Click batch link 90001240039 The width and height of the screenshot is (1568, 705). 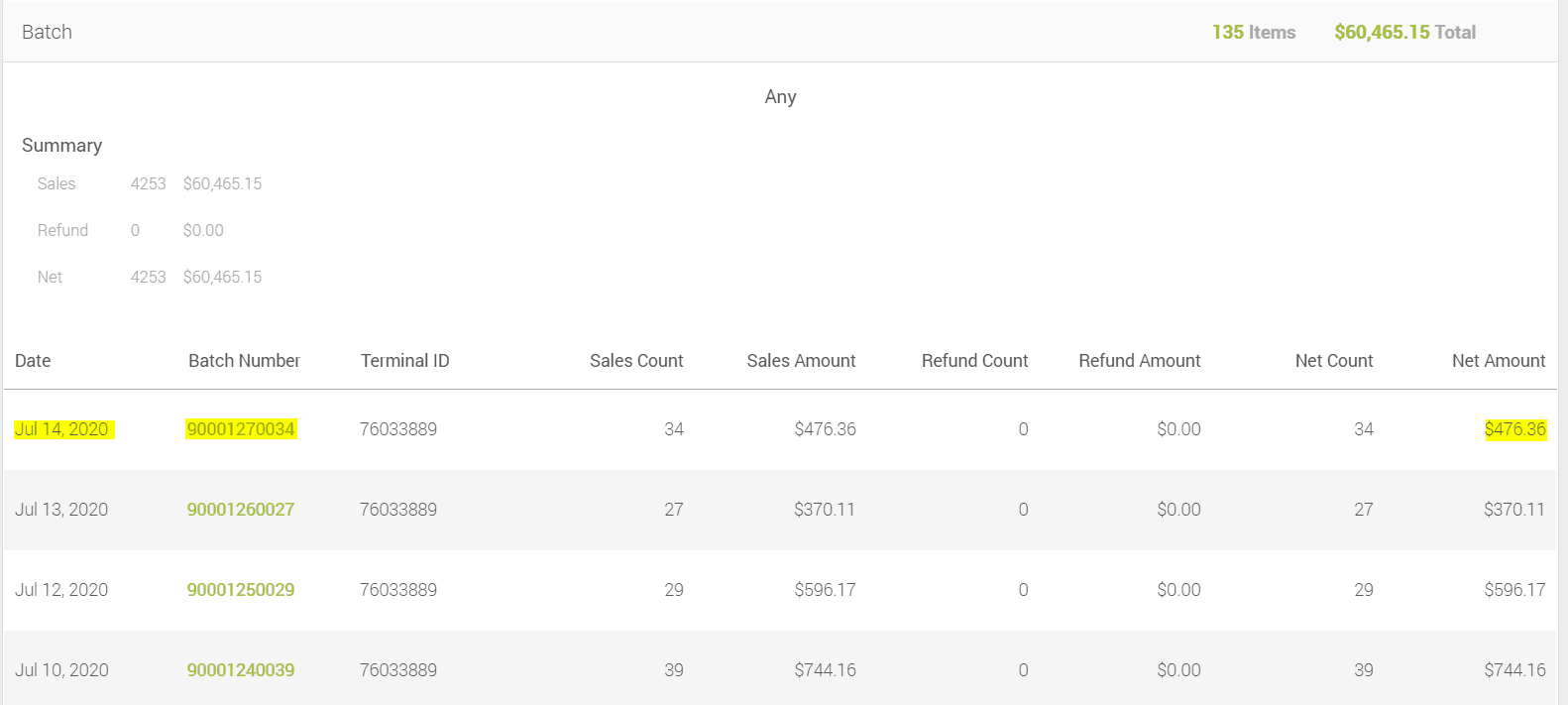241,670
